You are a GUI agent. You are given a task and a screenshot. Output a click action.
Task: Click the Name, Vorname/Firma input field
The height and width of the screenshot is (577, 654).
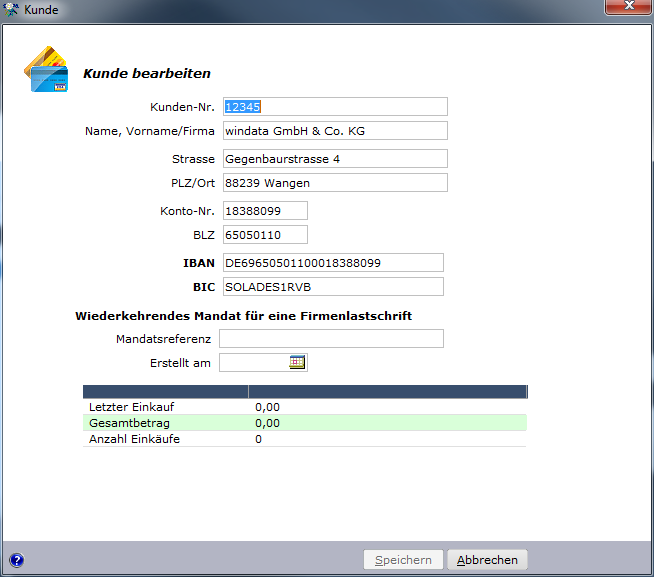point(335,131)
